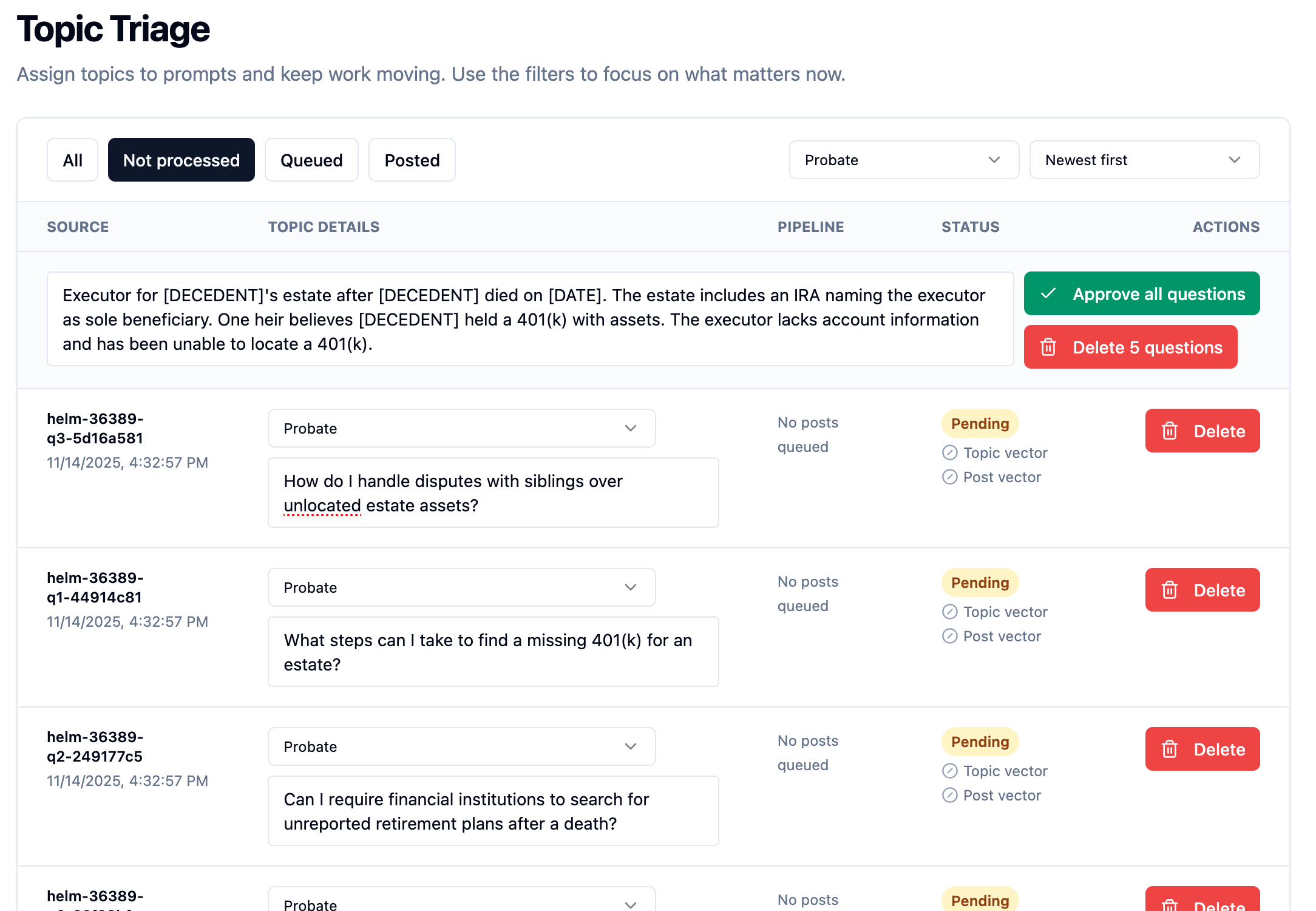Click the Post vector icon in the q1-44914c81 row
Image resolution: width=1316 pixels, height=911 pixels.
[x=950, y=636]
